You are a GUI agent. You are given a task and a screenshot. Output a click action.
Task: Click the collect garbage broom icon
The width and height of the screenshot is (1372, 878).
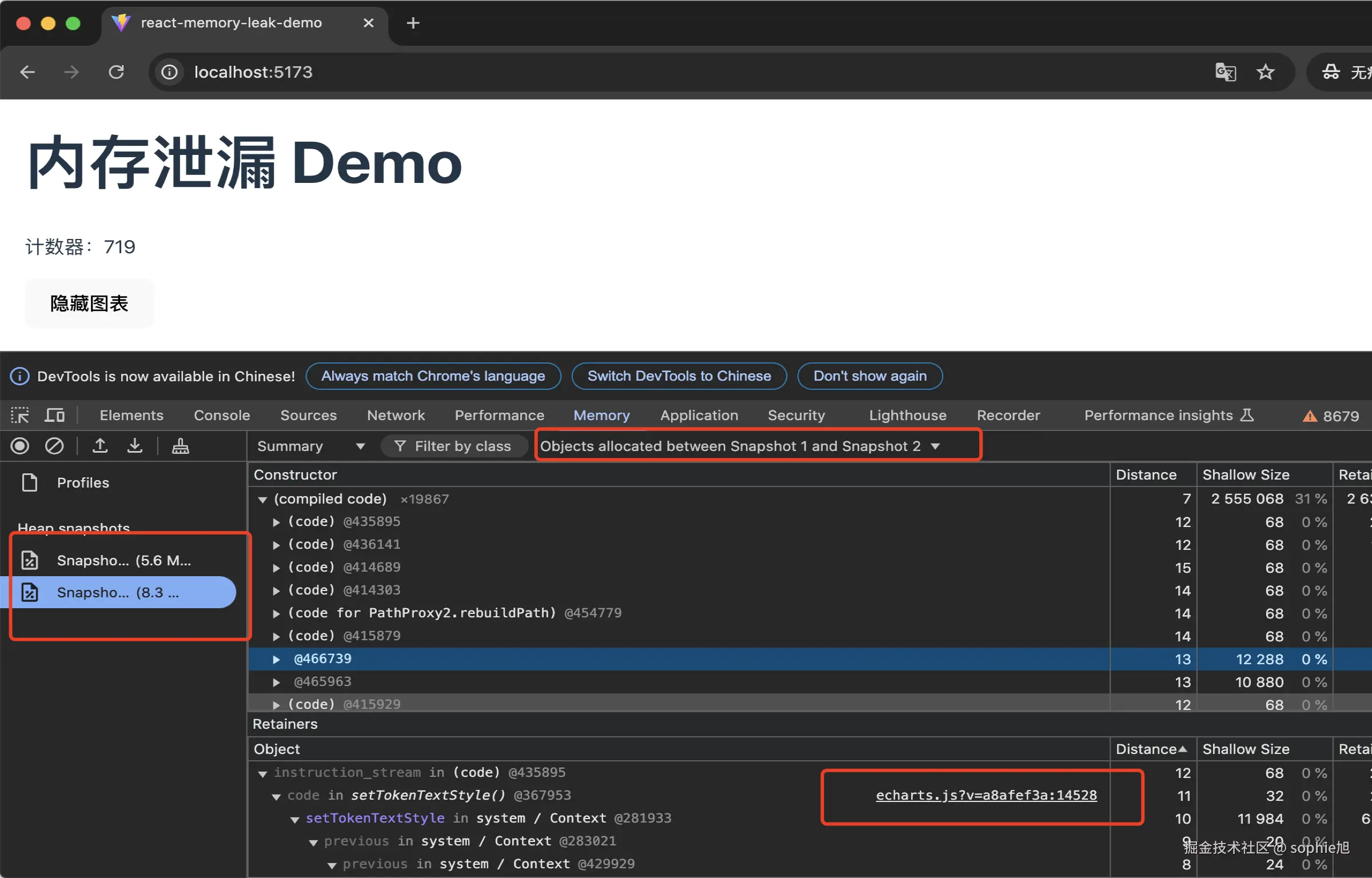pyautogui.click(x=181, y=446)
